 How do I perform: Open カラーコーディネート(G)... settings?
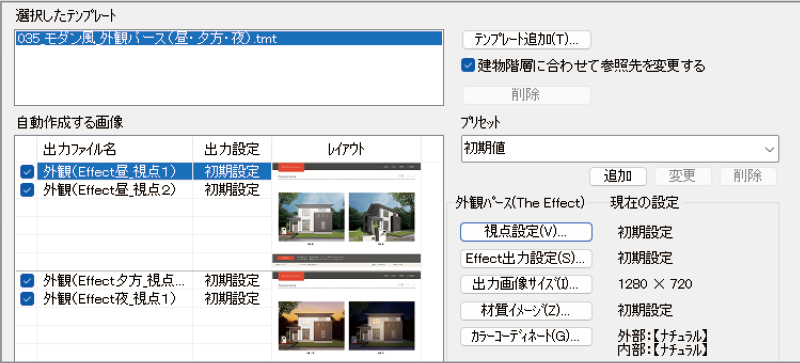[526, 336]
